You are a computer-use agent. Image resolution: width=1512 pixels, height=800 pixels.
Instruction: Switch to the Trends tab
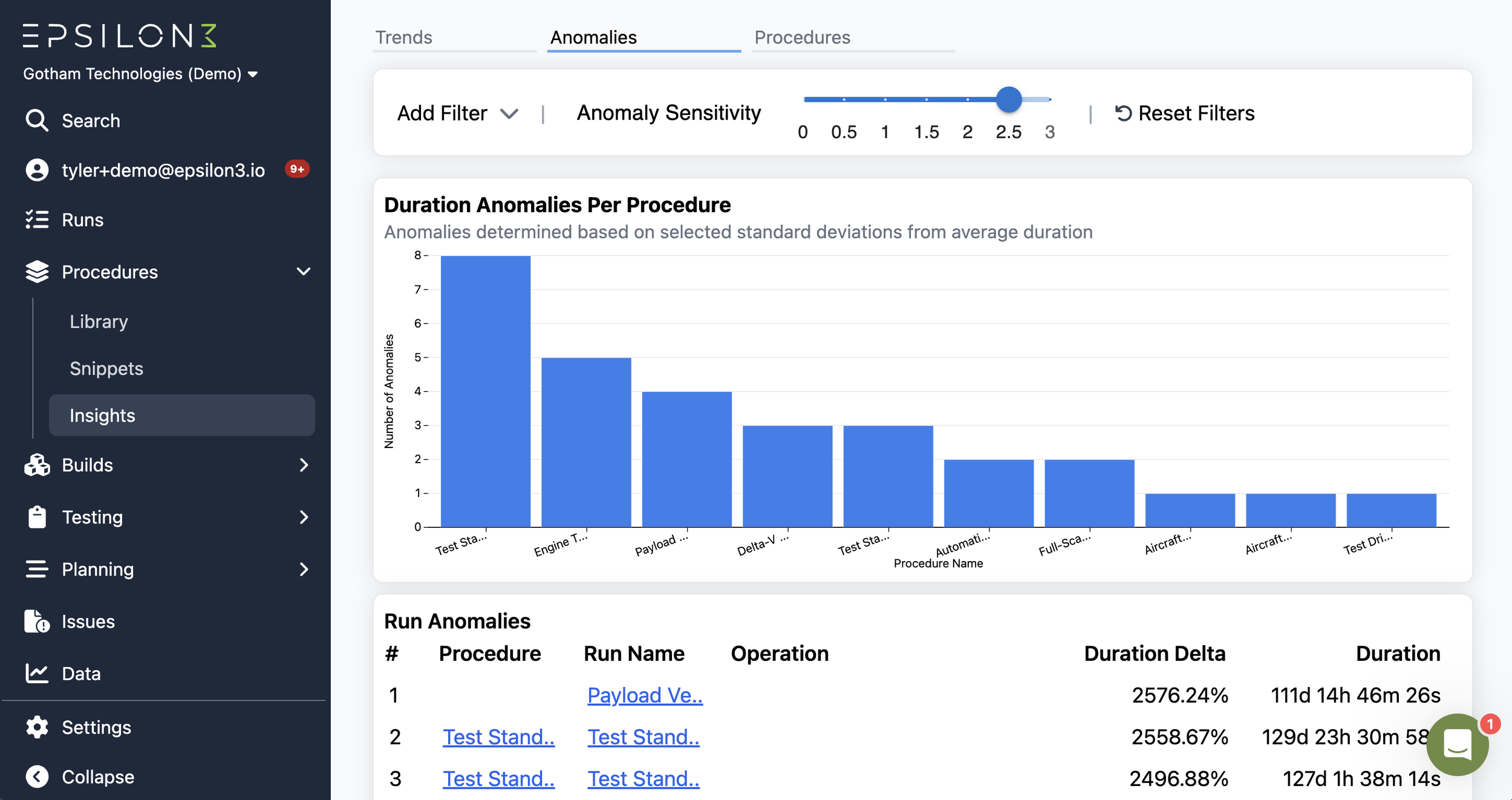click(403, 37)
